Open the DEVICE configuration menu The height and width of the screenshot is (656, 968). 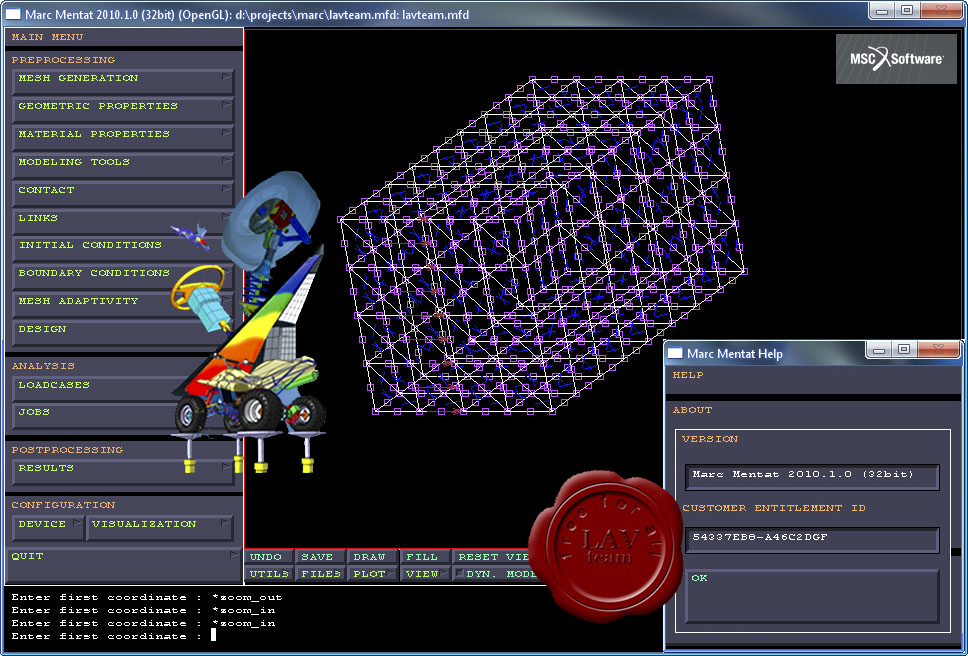point(48,528)
